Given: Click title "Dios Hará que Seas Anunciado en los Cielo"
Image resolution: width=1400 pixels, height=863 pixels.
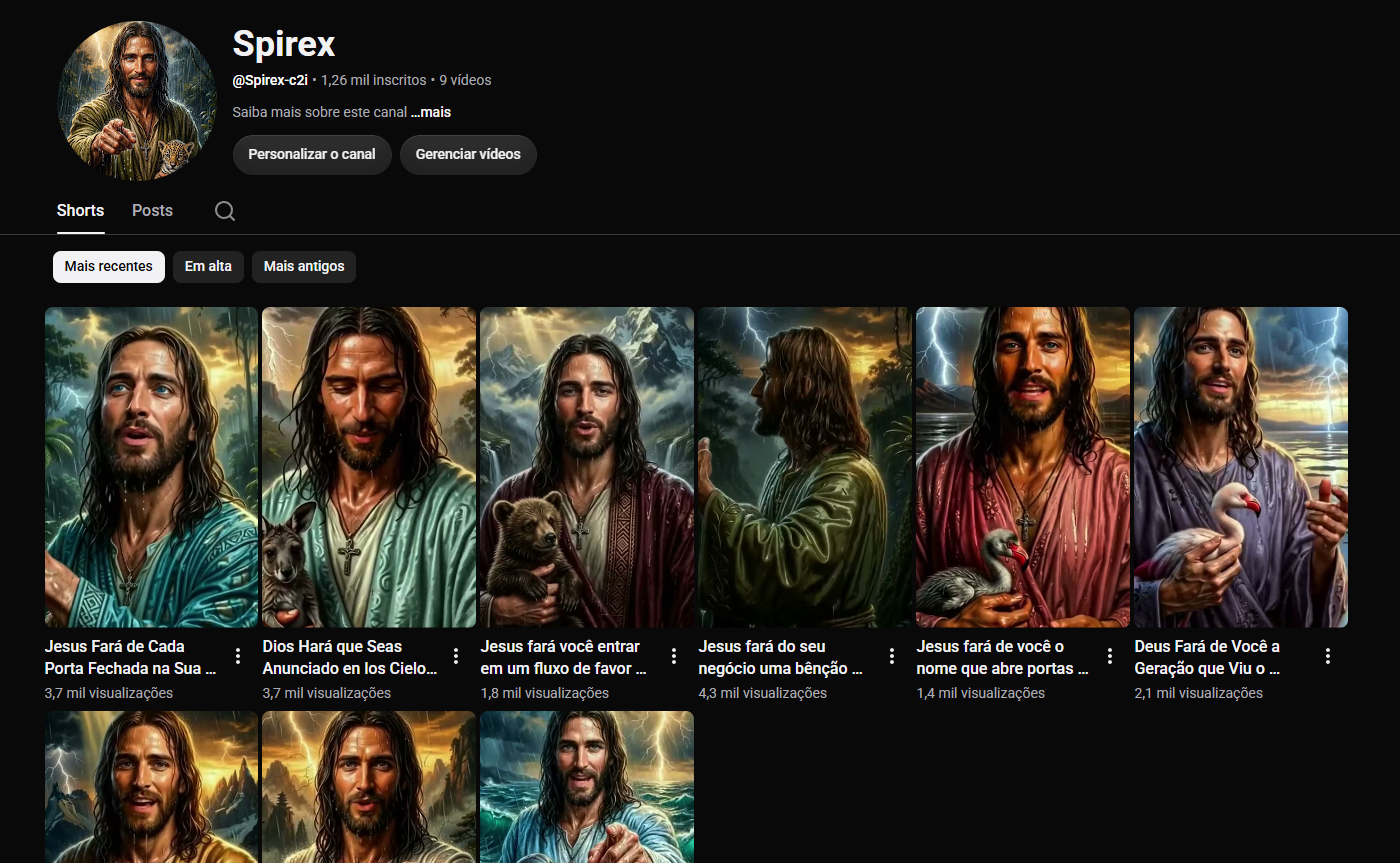Looking at the screenshot, I should click(350, 657).
